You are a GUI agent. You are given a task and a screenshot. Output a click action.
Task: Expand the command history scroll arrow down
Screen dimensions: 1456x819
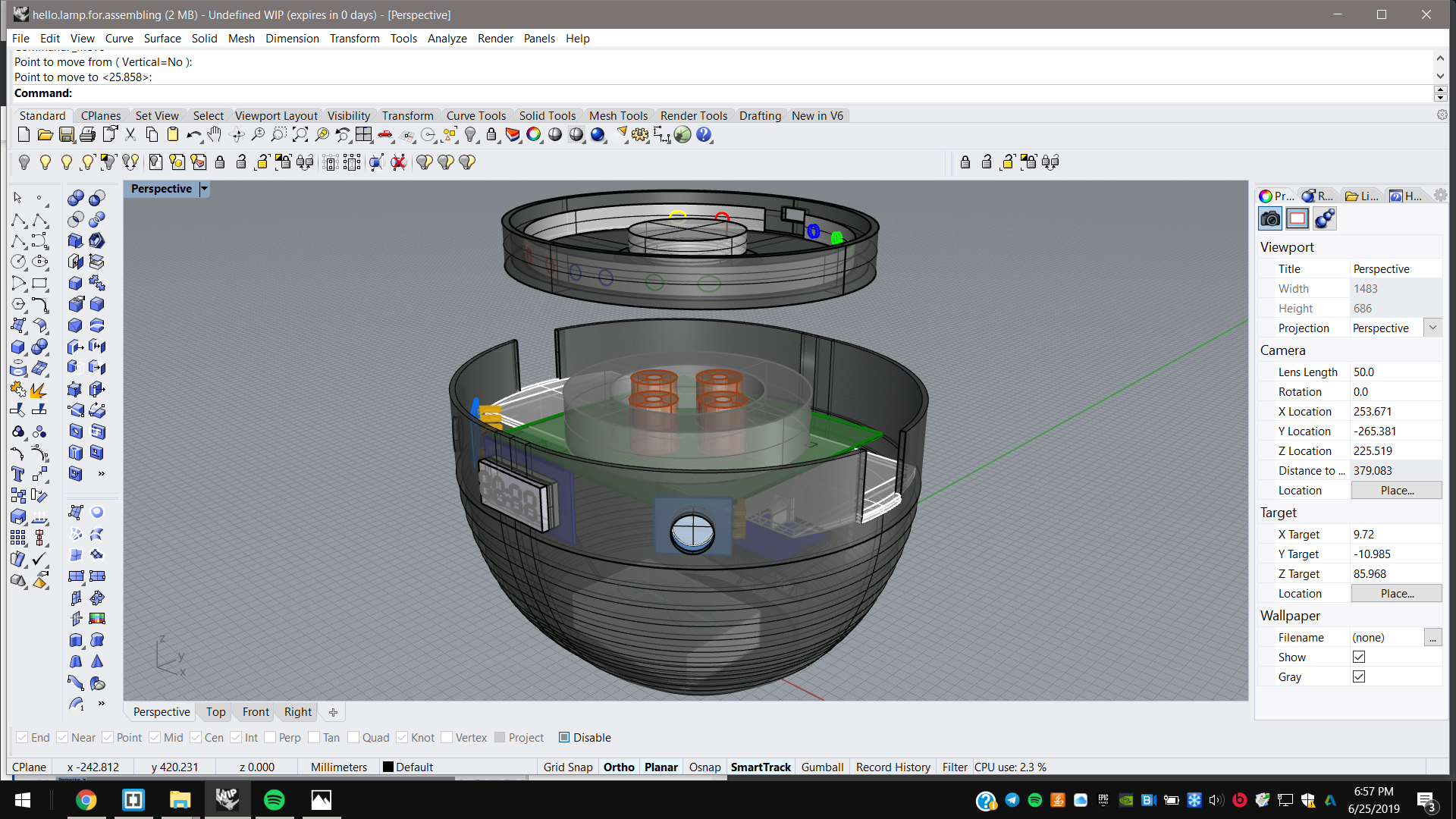coord(1440,76)
